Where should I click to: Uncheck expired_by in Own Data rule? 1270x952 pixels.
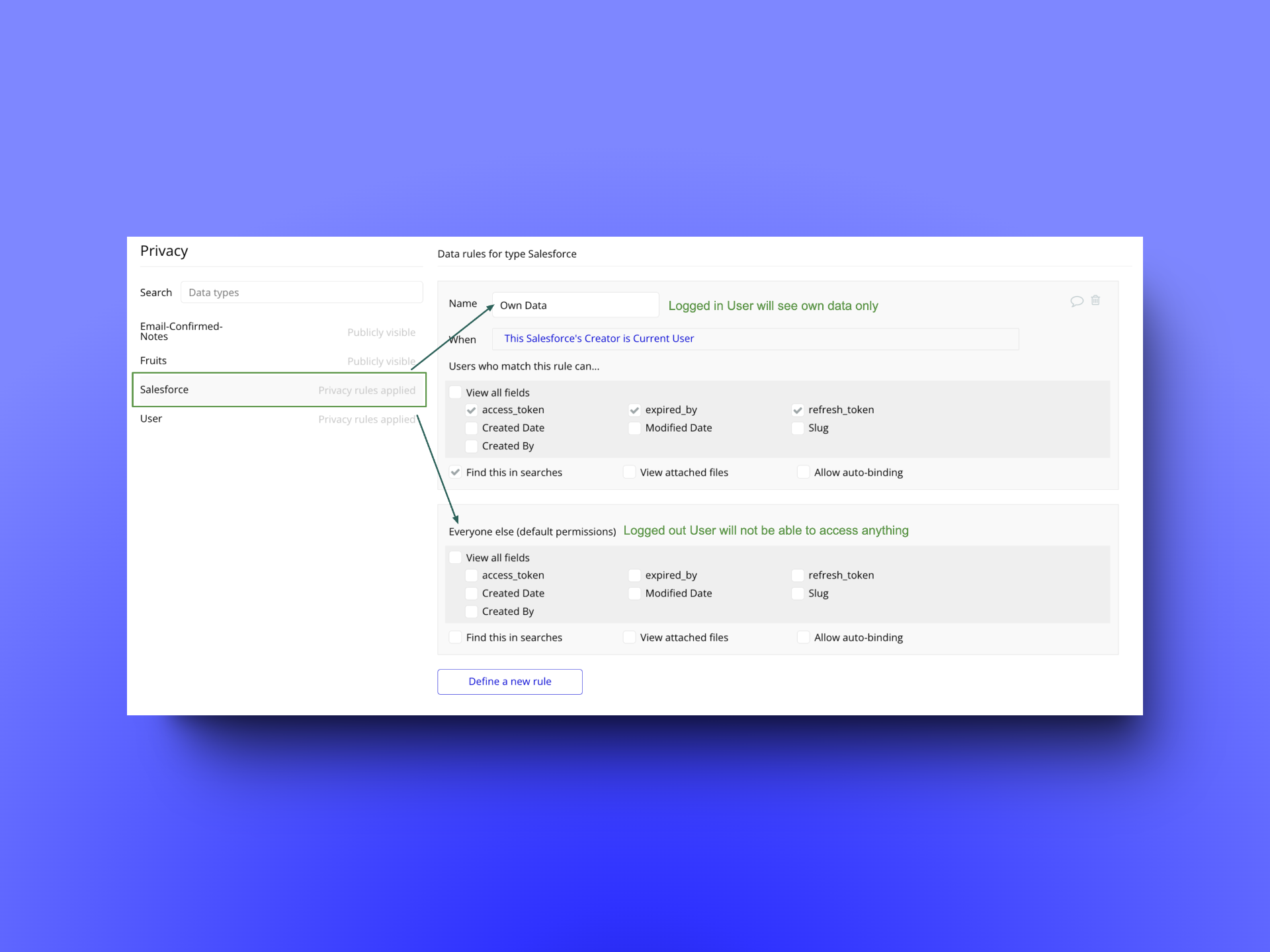[634, 410]
